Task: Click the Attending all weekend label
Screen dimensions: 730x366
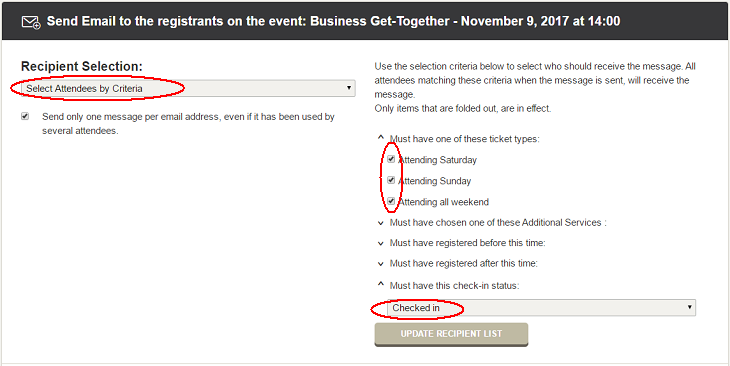Action: 444,202
